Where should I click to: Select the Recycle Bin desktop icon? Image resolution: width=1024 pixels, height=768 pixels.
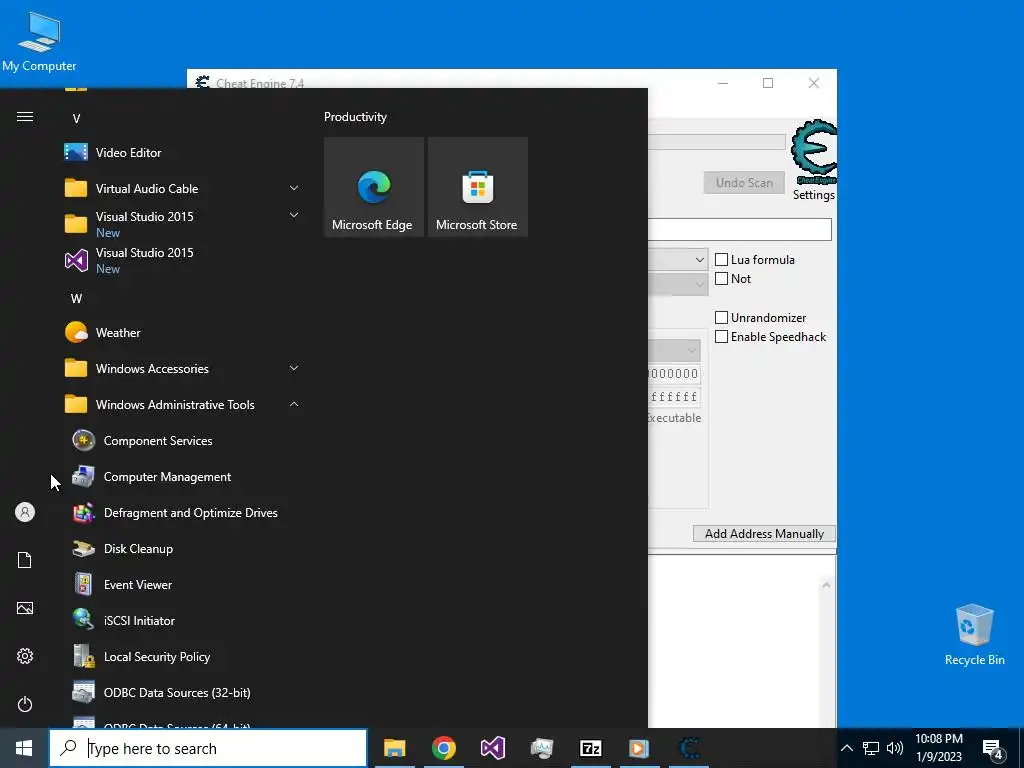(974, 635)
